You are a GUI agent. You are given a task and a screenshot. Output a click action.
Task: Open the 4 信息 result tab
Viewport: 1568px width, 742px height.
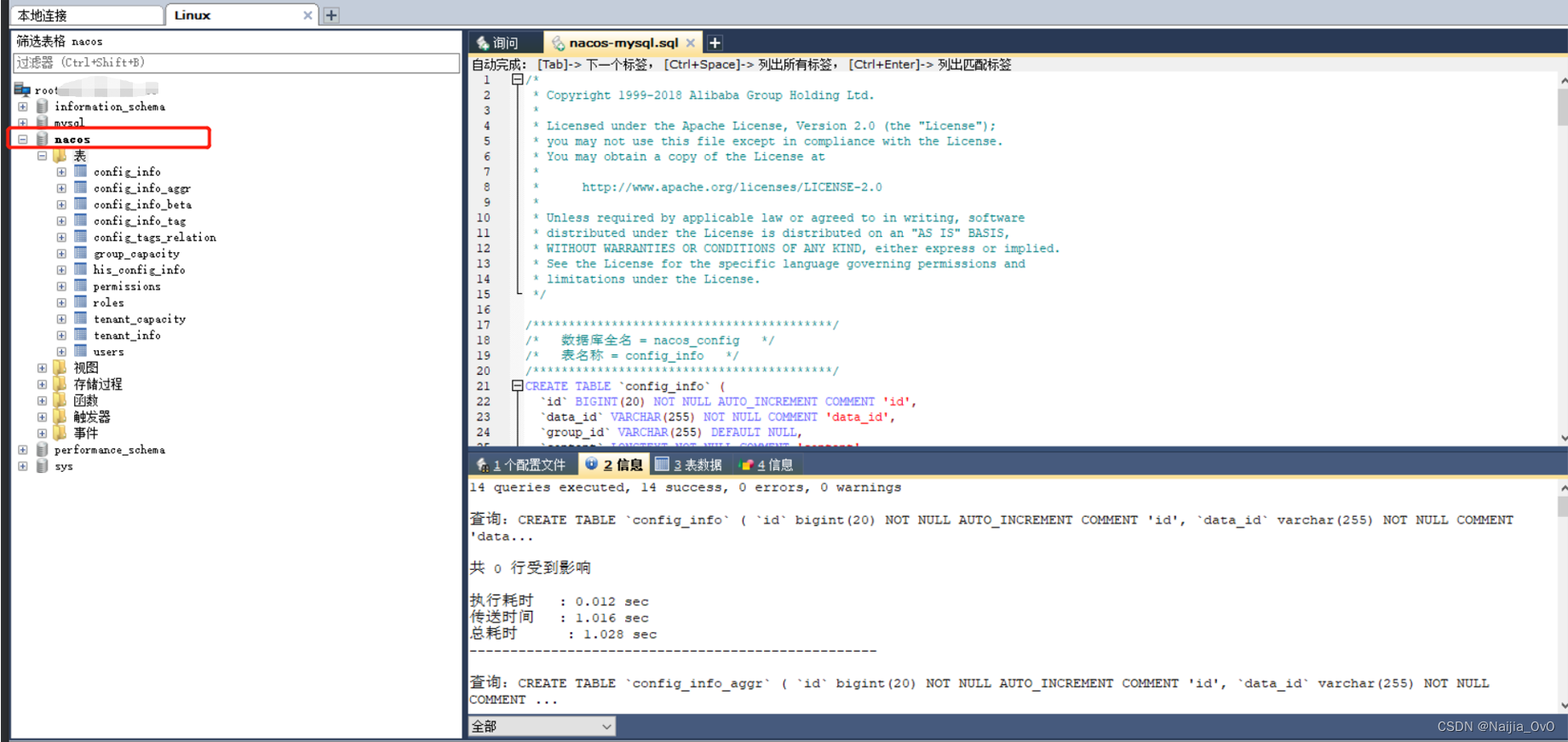pyautogui.click(x=767, y=464)
